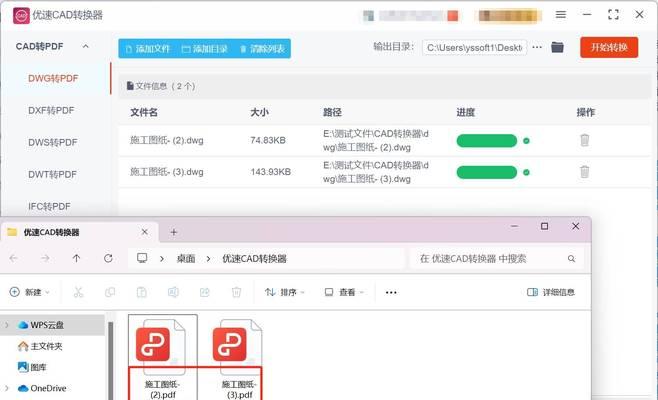Viewport: 658px width, 400px height.
Task: Click file name 施工图纸- (2).dwg in list
Action: tap(167, 140)
